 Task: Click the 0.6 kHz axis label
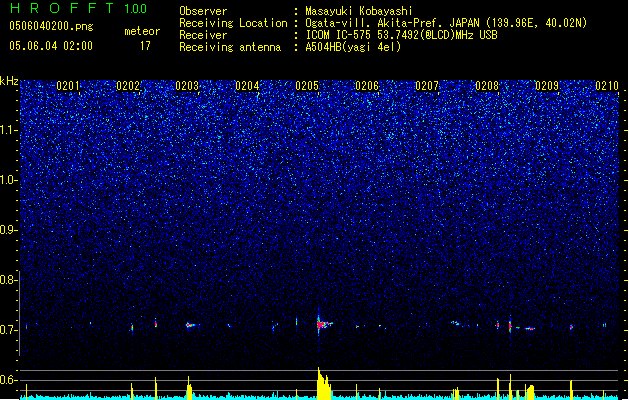point(8,380)
